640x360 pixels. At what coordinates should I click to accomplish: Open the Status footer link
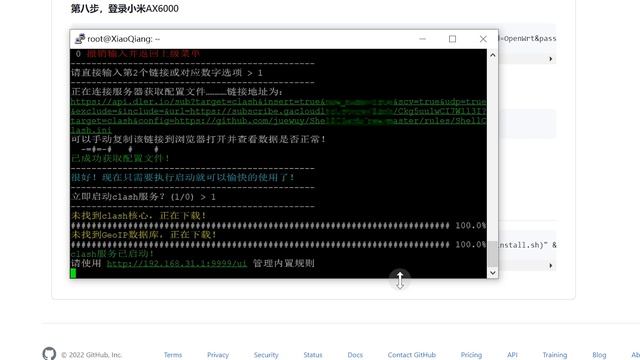(x=313, y=355)
